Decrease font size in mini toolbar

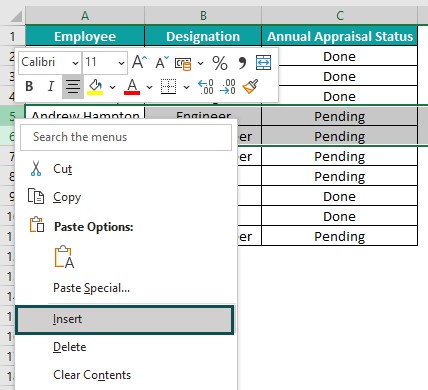point(162,62)
